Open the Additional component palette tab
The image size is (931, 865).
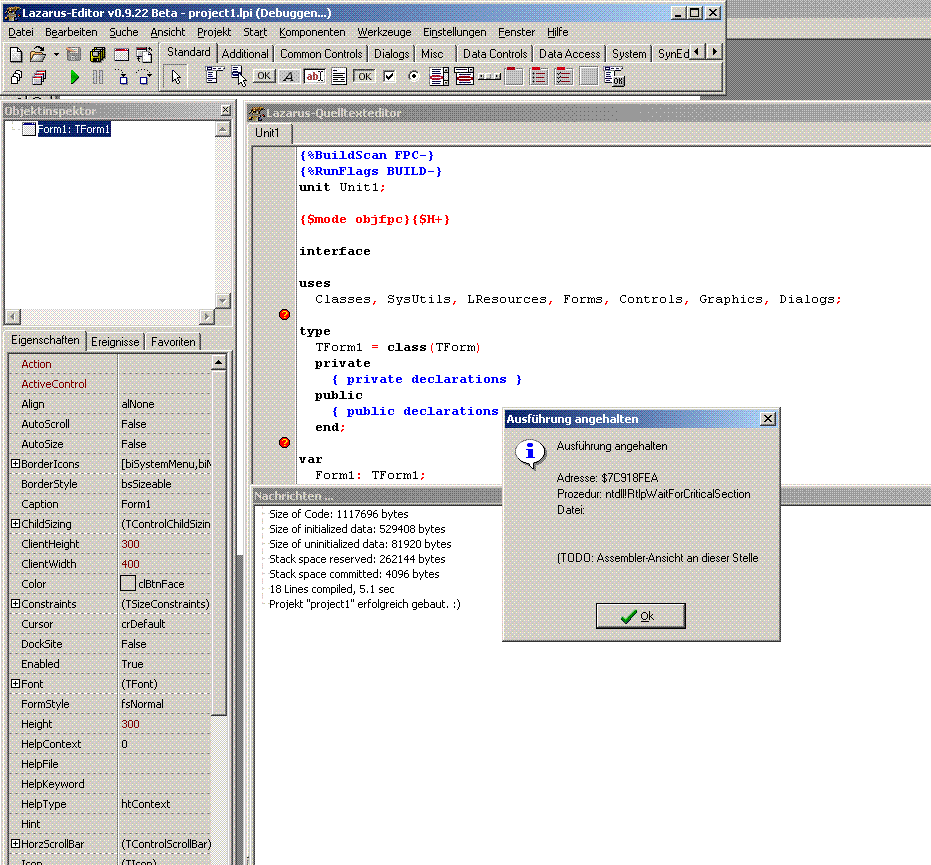click(x=245, y=54)
